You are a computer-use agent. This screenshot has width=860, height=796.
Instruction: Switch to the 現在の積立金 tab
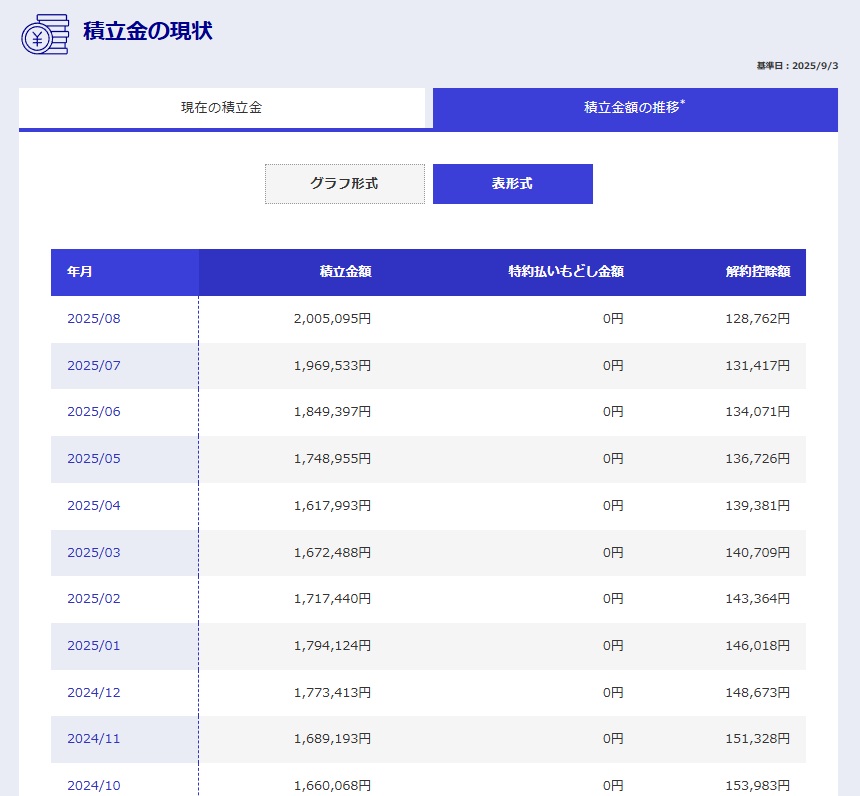221,108
